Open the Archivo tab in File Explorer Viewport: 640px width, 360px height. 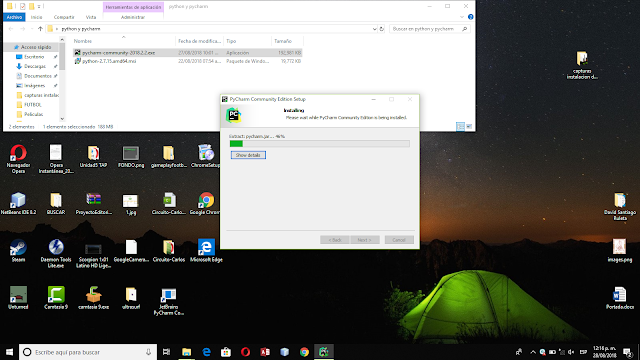click(14, 17)
